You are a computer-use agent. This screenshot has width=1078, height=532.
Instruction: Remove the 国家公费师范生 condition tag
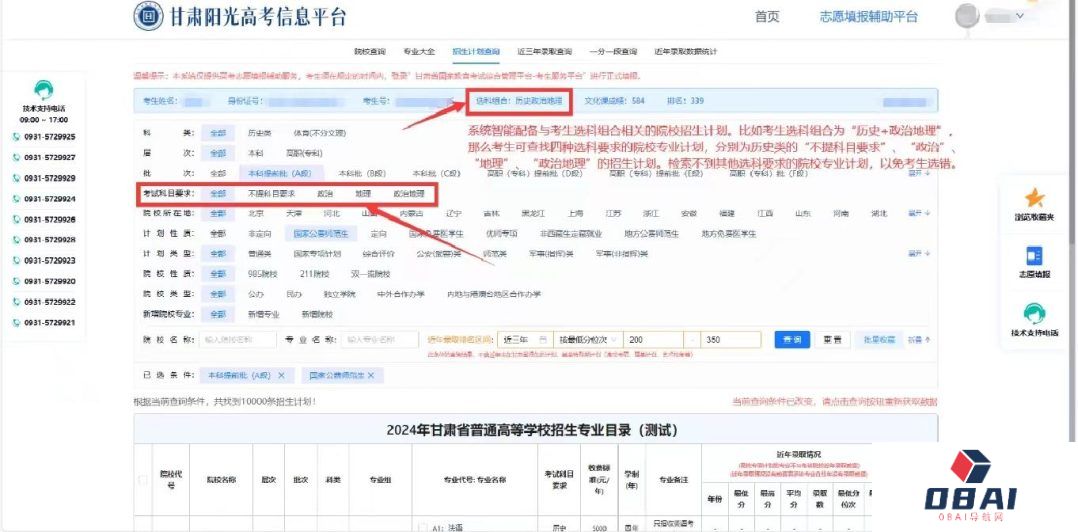(x=371, y=375)
